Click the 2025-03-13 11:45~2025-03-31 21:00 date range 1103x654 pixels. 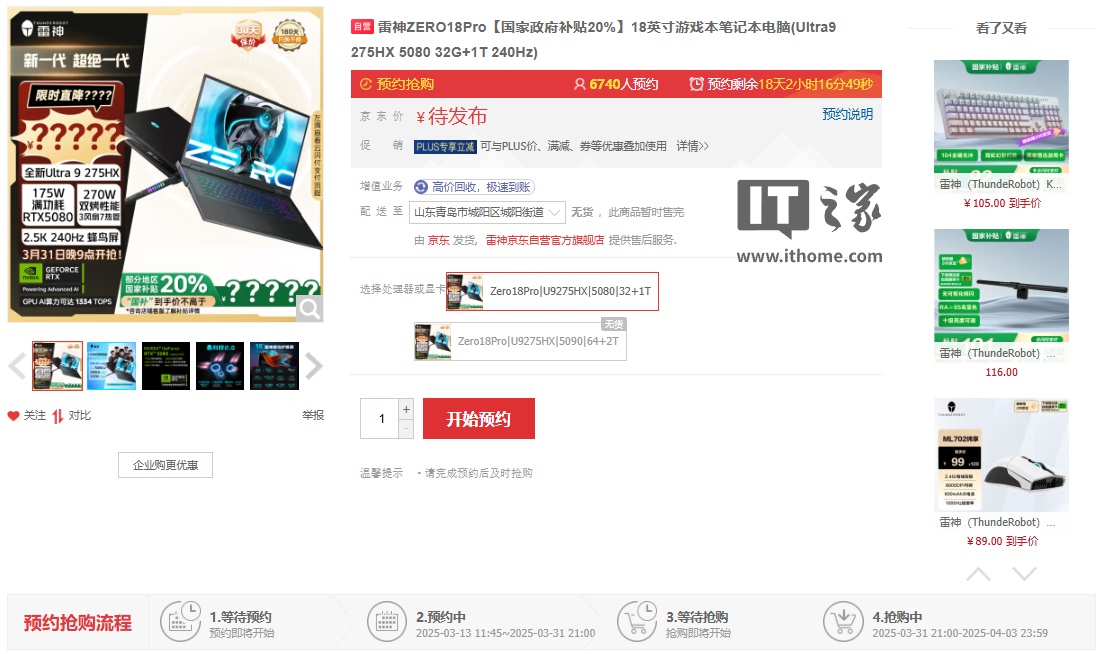(505, 633)
